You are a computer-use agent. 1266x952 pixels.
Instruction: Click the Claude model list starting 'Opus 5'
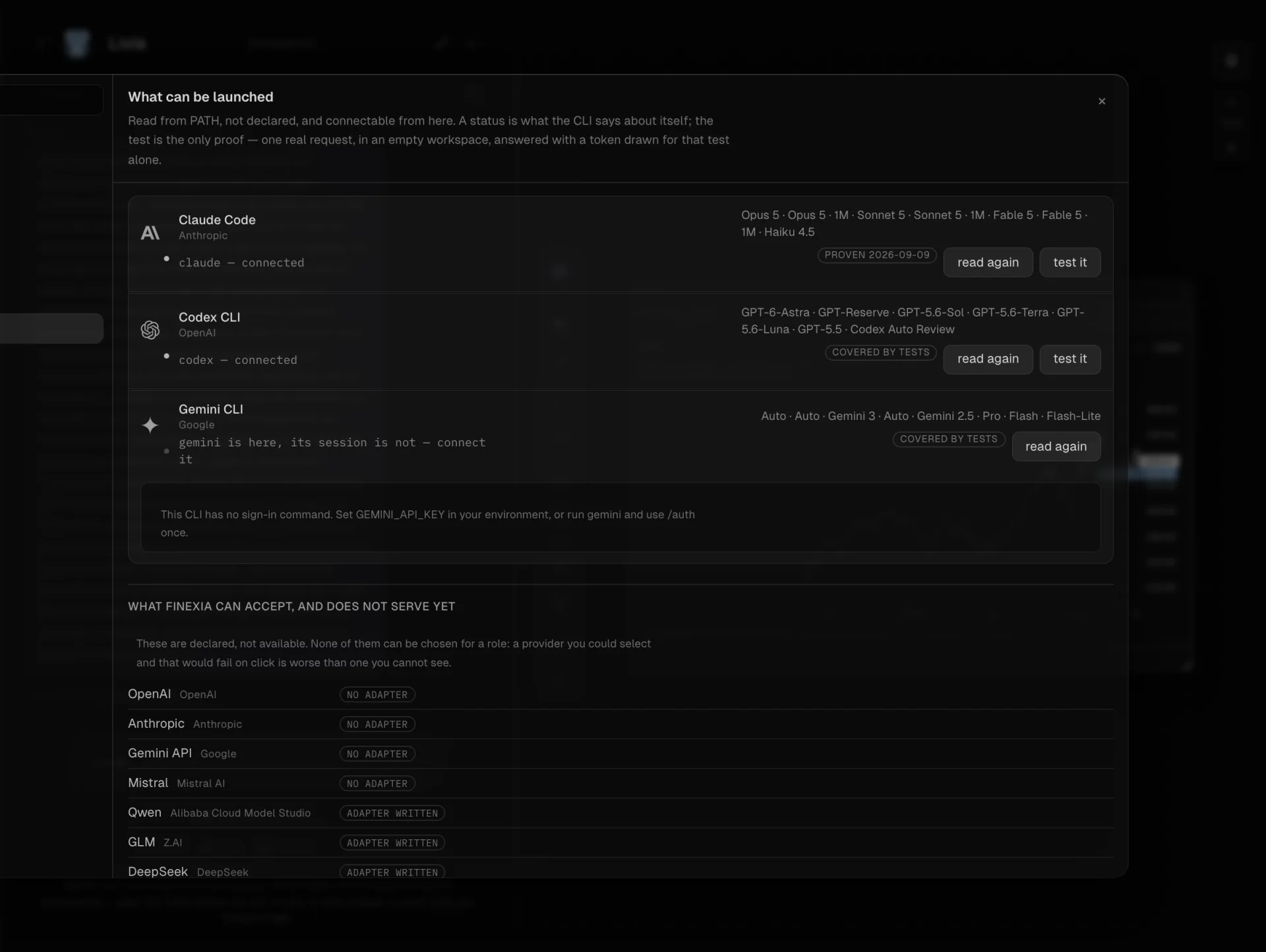915,223
